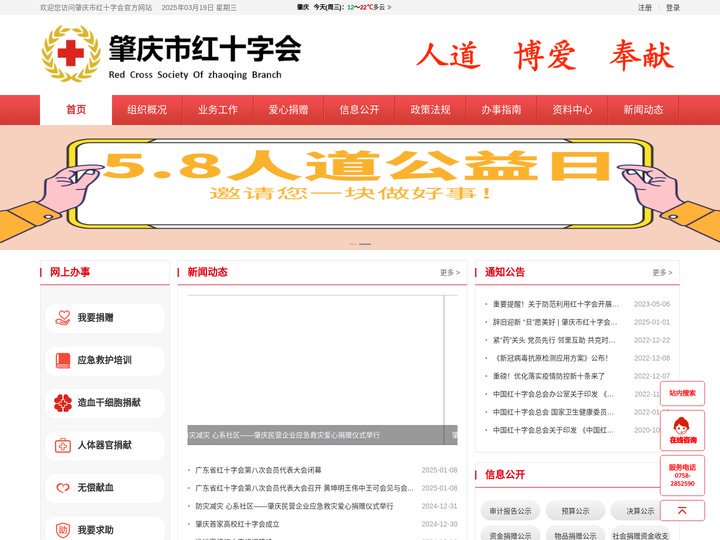Click the news slideshow caption bar
This screenshot has height=540, width=720.
coord(322,435)
